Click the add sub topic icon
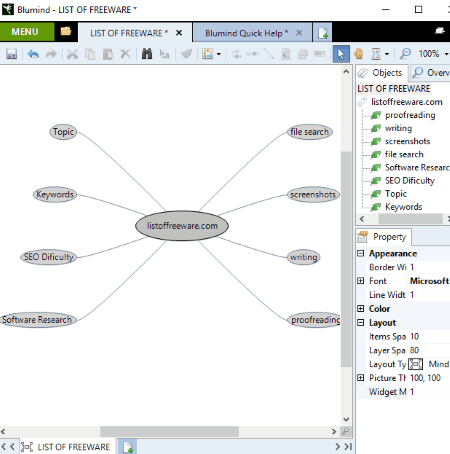The width and height of the screenshot is (450, 454). [x=236, y=54]
